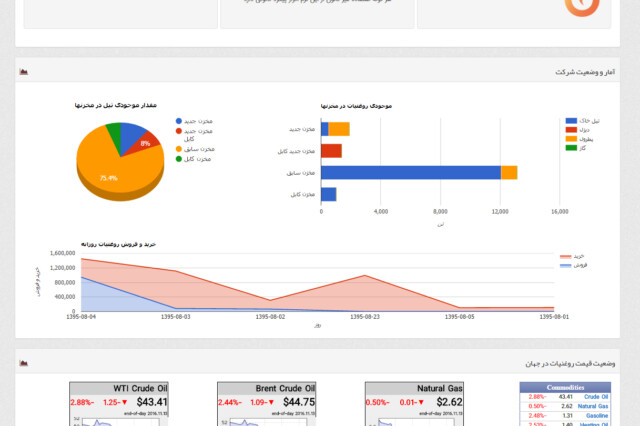This screenshot has width=640, height=426.
Task: Click the longest blue bar in bar chart
Action: click(410, 172)
